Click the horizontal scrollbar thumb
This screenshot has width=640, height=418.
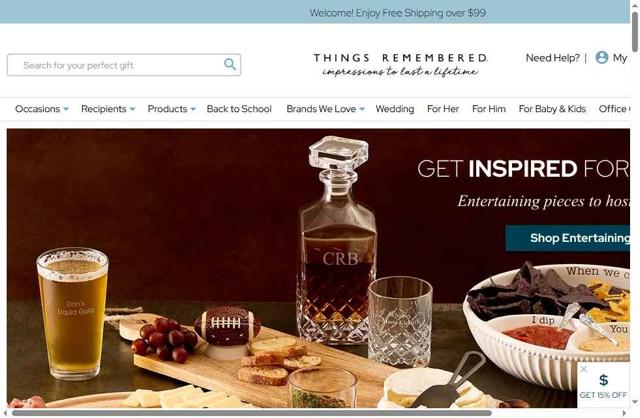[x=251, y=413]
